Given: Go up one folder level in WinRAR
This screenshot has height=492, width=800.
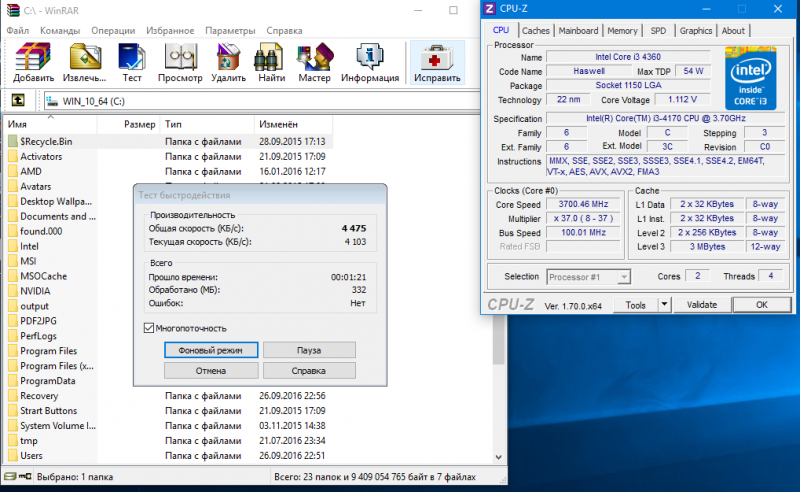Looking at the screenshot, I should tap(18, 100).
